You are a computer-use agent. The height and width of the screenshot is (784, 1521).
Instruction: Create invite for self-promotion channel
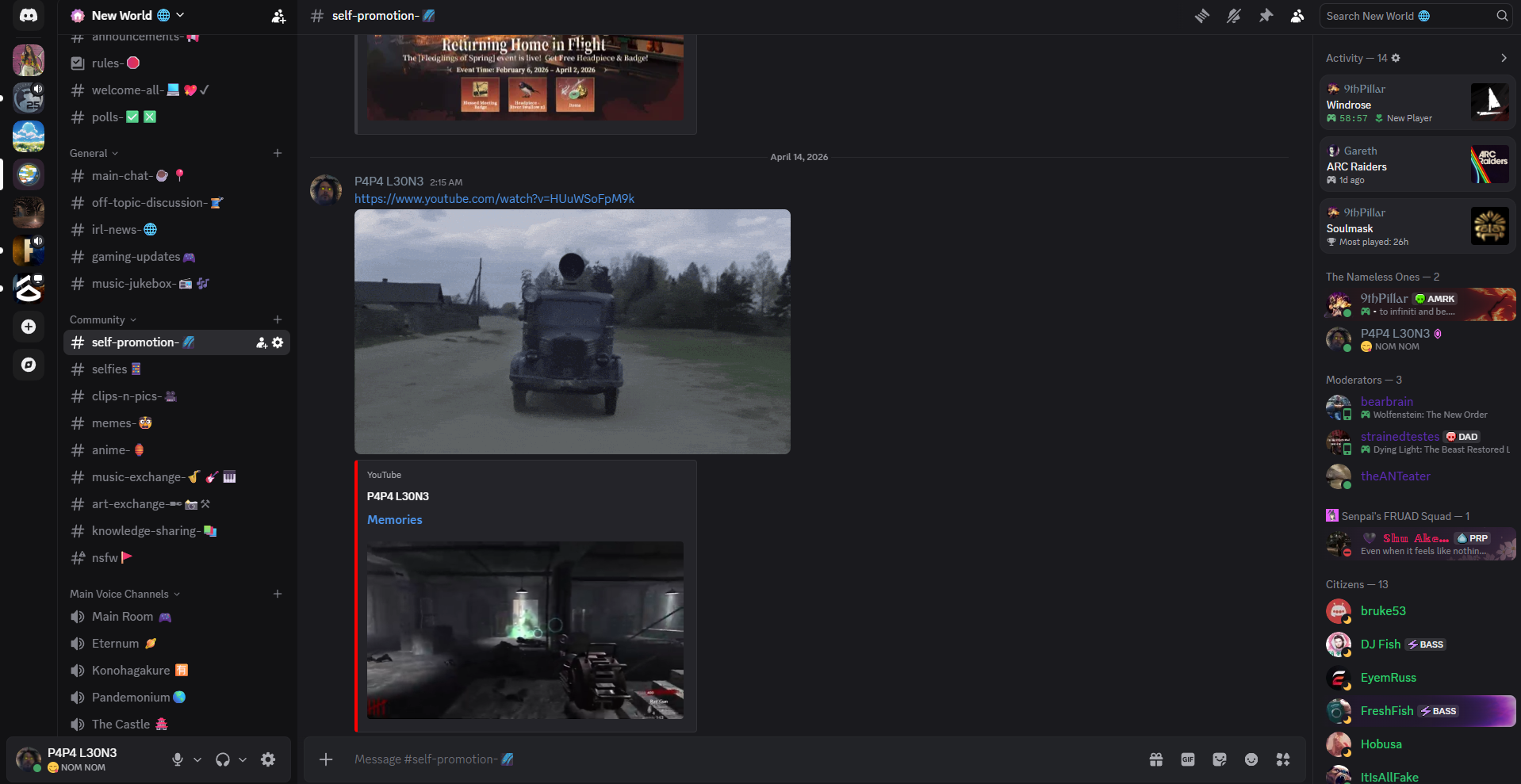click(x=261, y=342)
